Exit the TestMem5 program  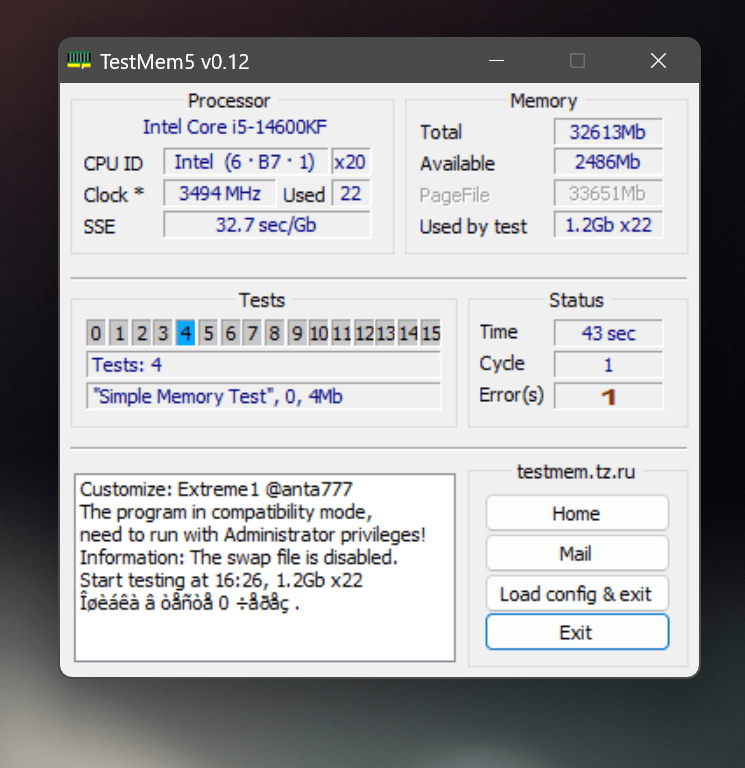click(577, 632)
